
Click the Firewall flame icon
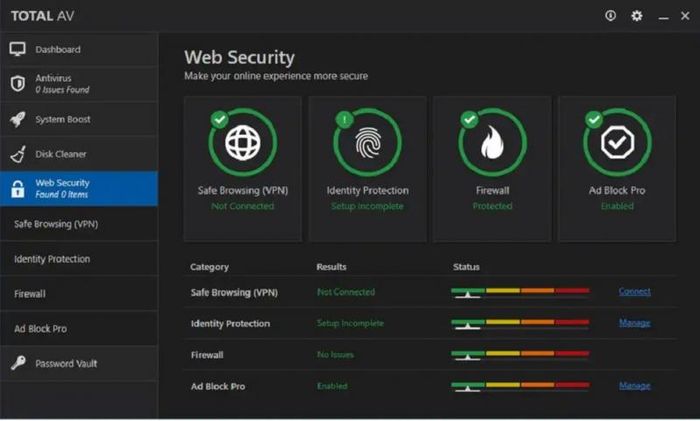click(x=492, y=142)
